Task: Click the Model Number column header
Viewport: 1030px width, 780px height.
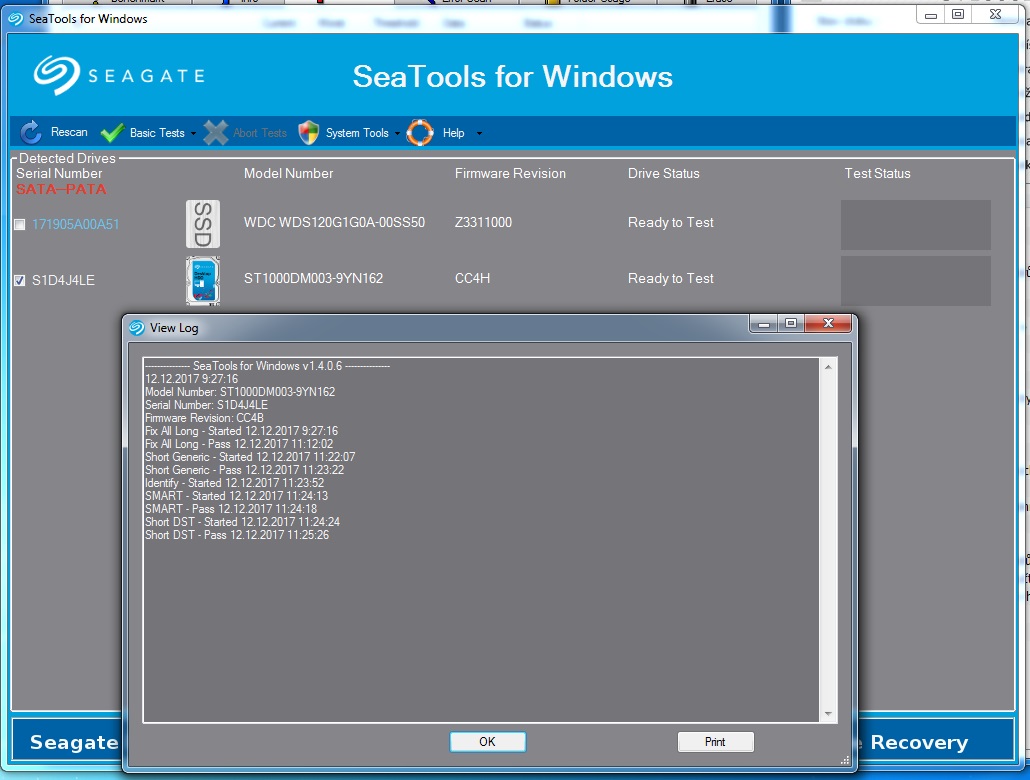Action: [x=288, y=173]
